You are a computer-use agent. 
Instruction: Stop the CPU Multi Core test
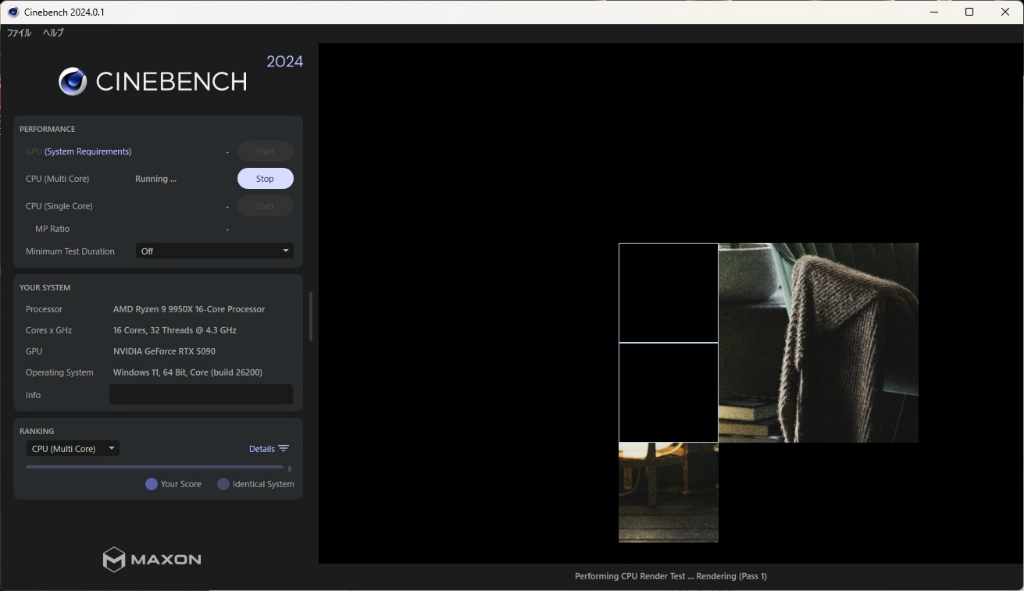265,178
